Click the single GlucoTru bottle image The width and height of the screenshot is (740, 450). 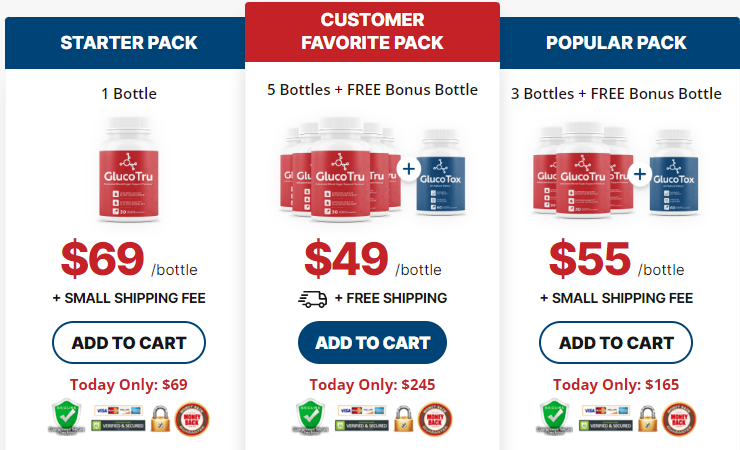coord(129,171)
